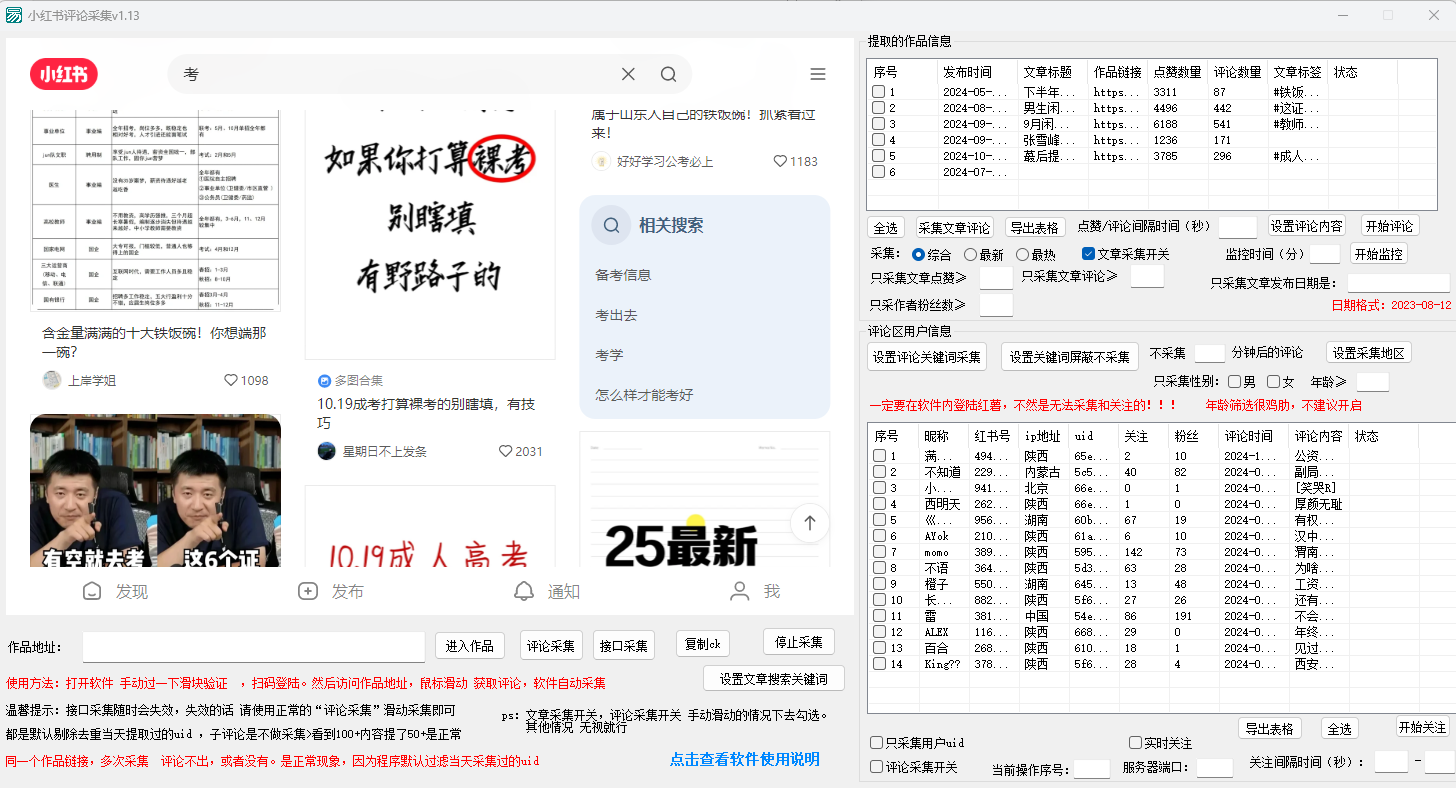
Task: Click the 停止采集 button
Action: click(798, 642)
